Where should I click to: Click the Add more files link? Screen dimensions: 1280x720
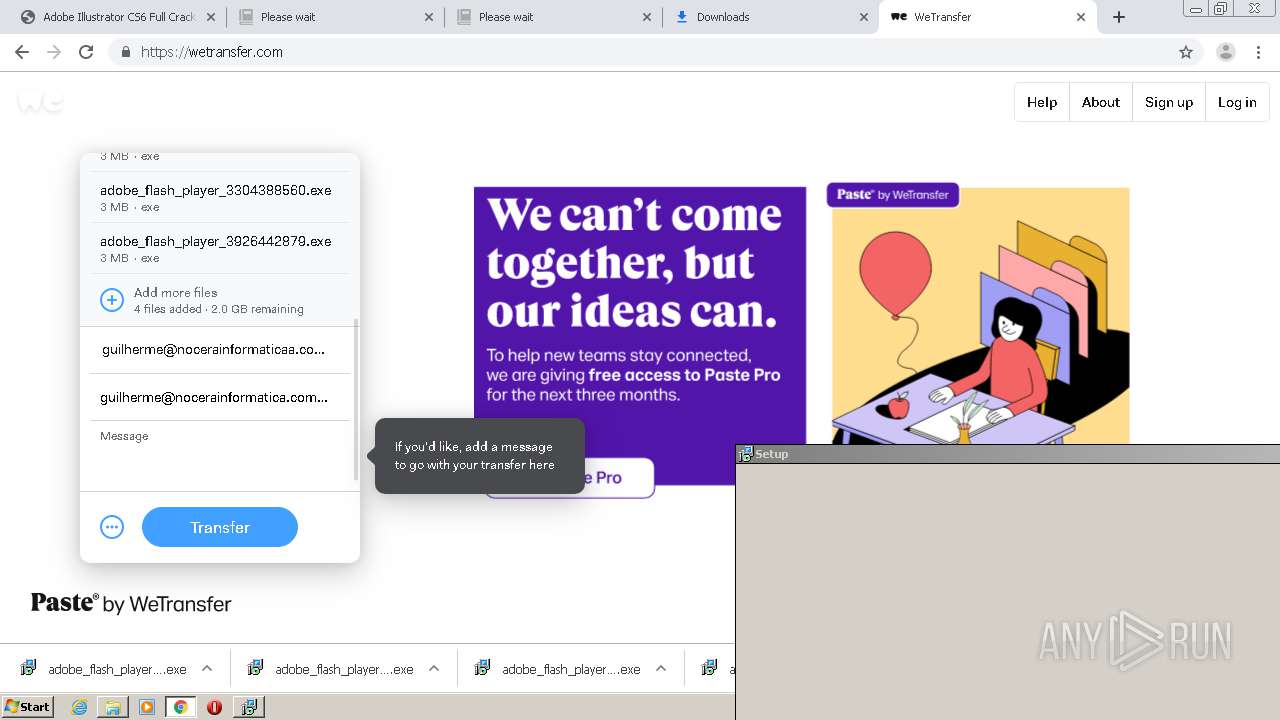coord(176,292)
